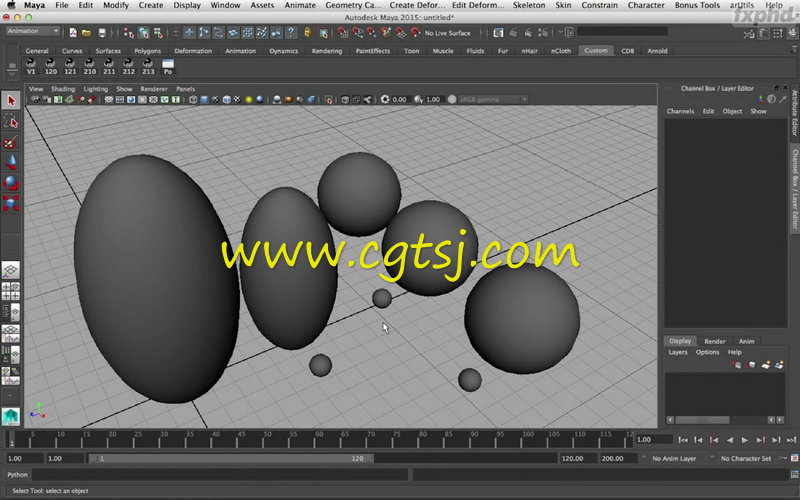This screenshot has width=800, height=500.
Task: Save the scene with the disk icon
Action: tap(102, 33)
